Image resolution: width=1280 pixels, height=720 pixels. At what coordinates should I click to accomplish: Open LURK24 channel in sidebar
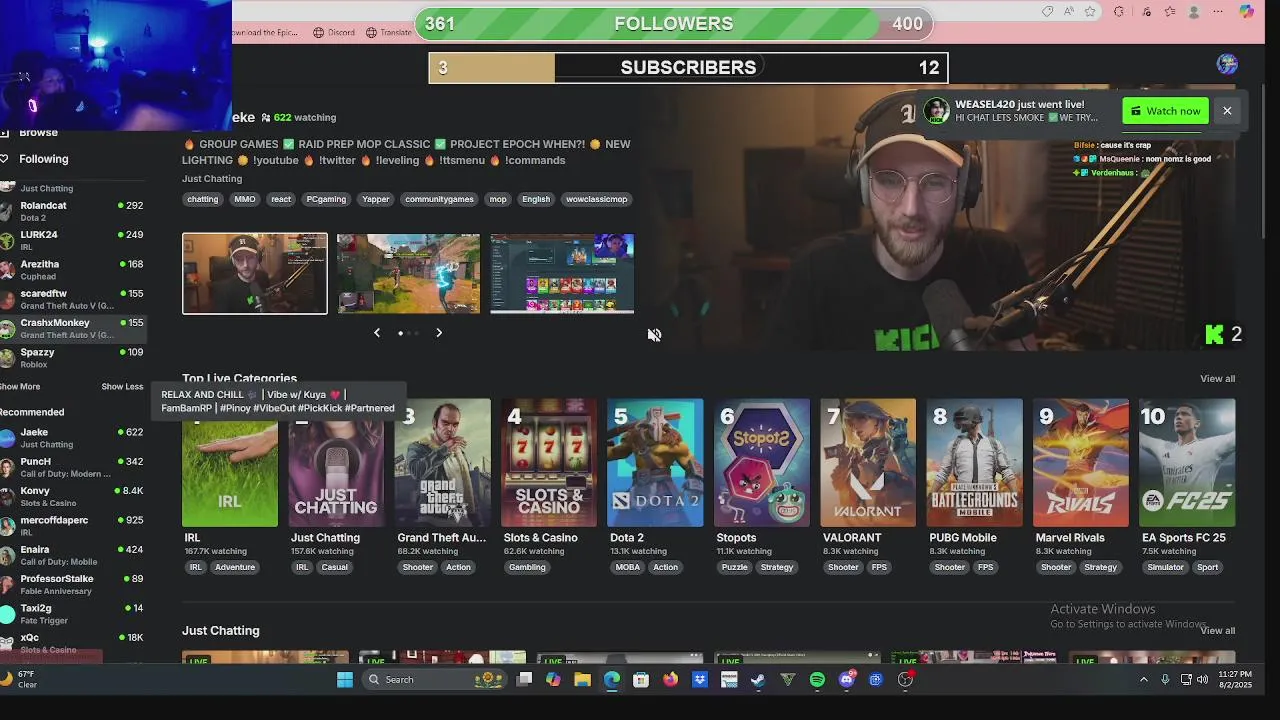coord(72,240)
